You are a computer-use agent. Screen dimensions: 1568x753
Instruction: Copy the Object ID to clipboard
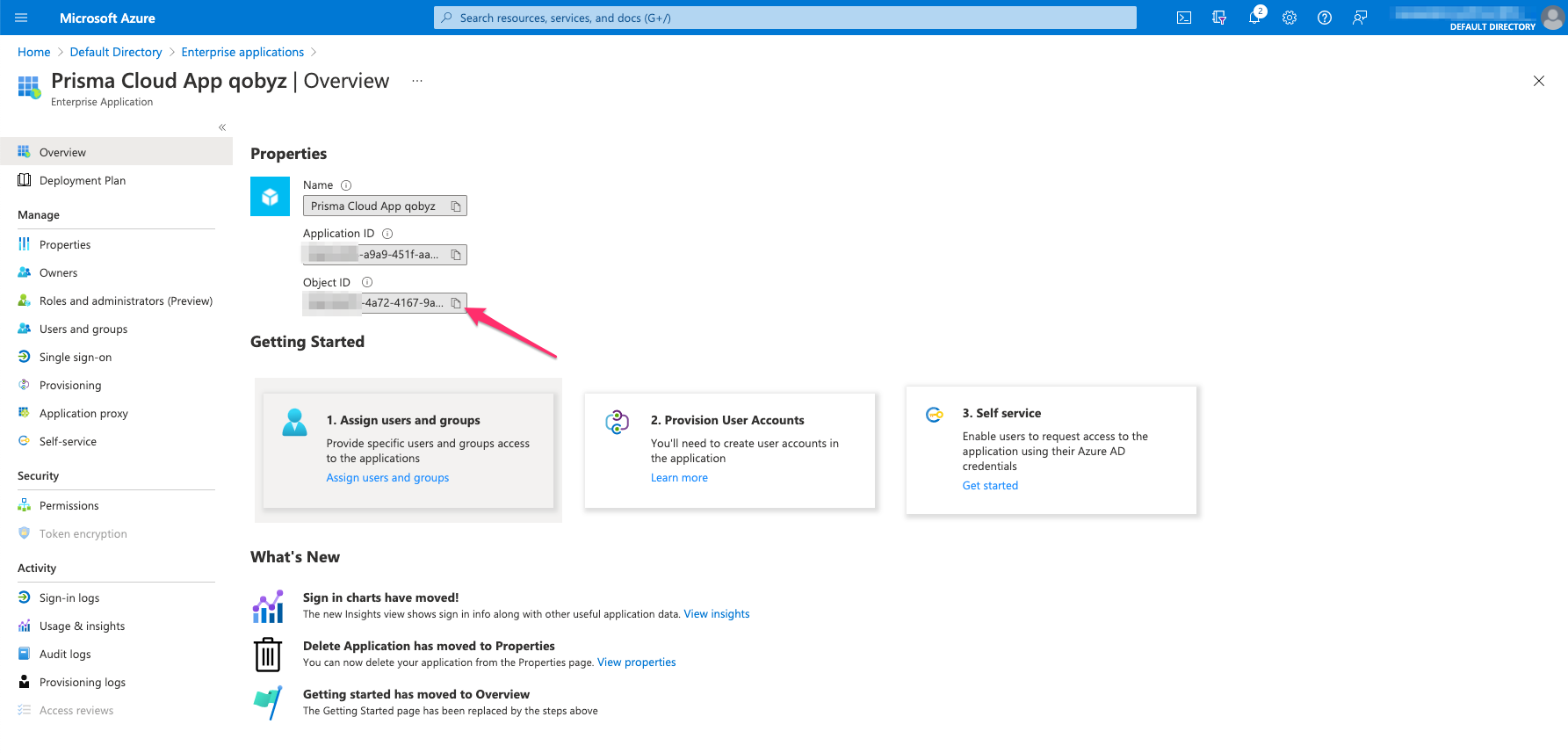tap(456, 303)
